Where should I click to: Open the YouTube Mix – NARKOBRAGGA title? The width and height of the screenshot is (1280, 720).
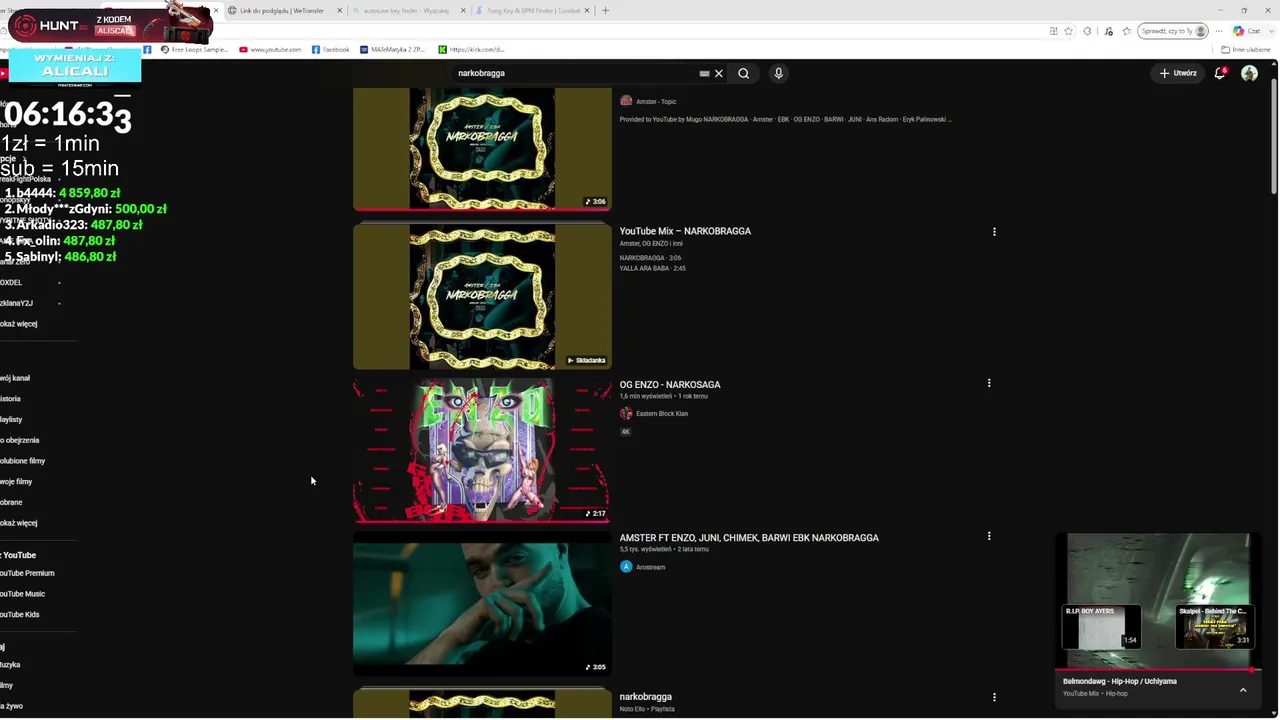(685, 231)
